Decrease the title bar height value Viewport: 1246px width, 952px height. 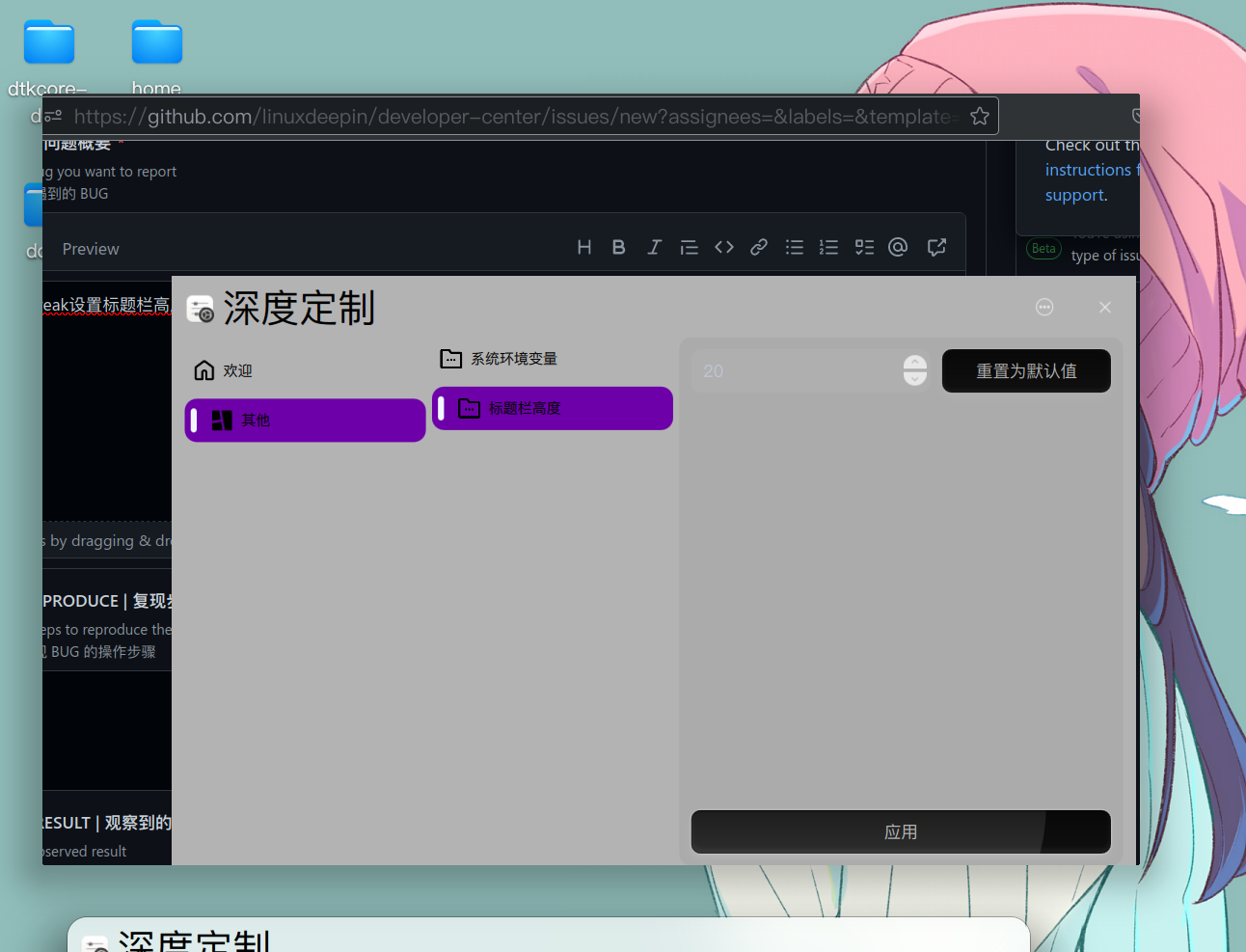tap(915, 378)
